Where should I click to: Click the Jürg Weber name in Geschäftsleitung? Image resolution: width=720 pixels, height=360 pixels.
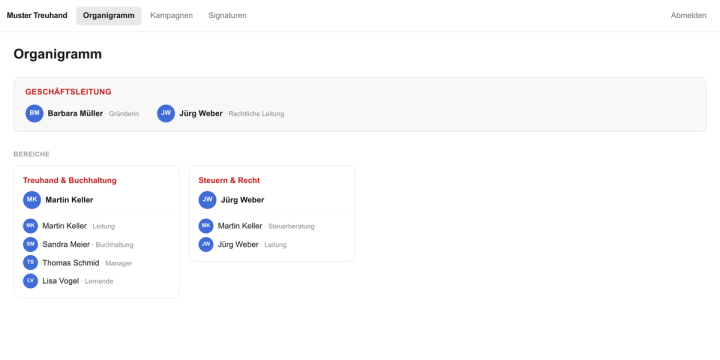coord(201,113)
